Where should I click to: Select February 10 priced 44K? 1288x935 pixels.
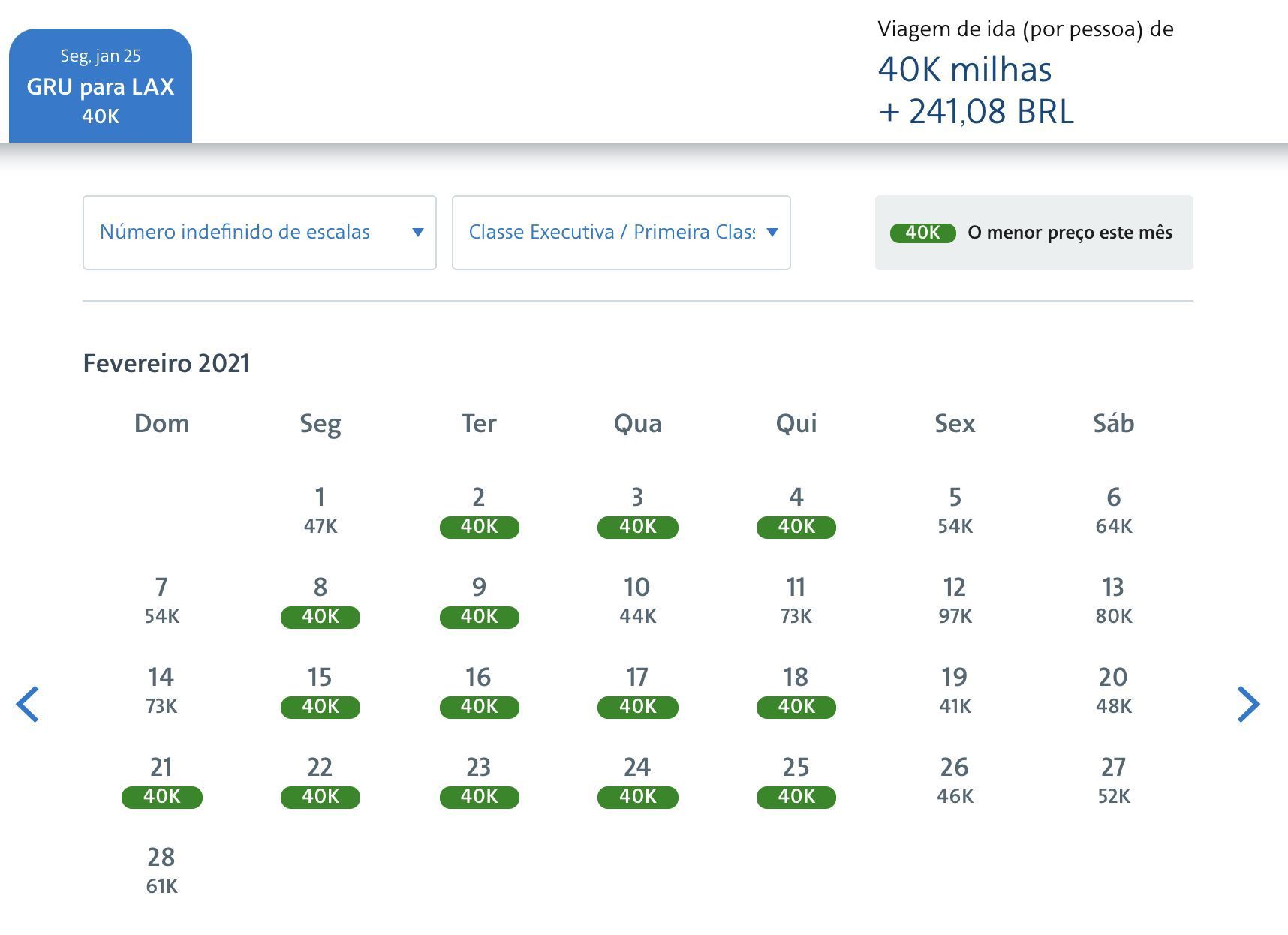[638, 600]
